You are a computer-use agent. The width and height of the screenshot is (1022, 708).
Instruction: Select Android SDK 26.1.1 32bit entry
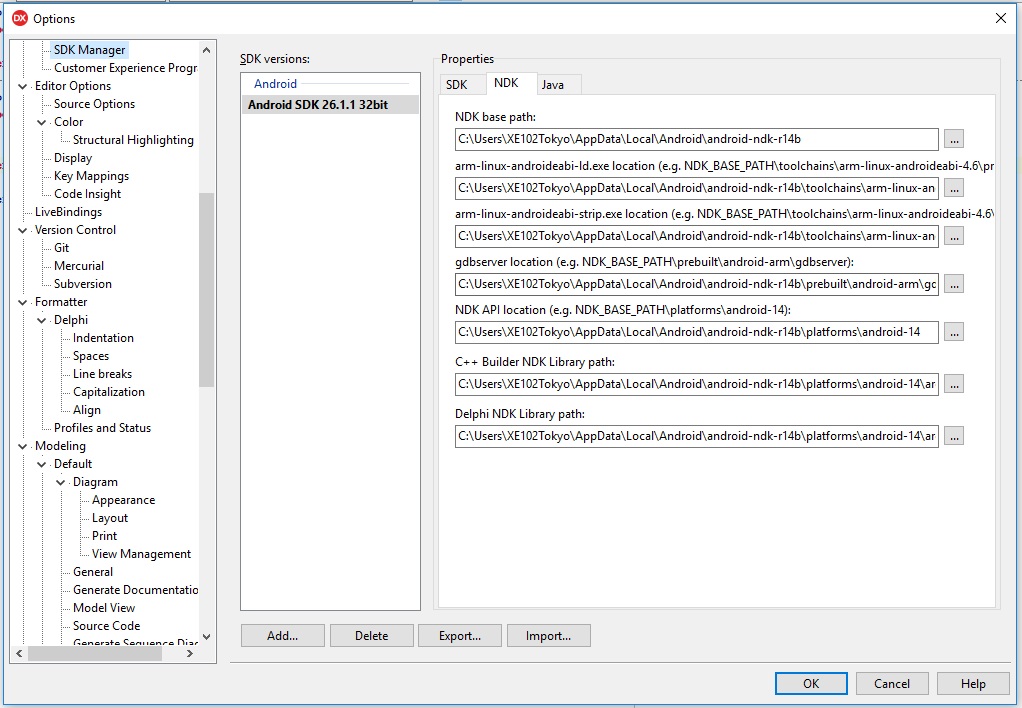[317, 104]
